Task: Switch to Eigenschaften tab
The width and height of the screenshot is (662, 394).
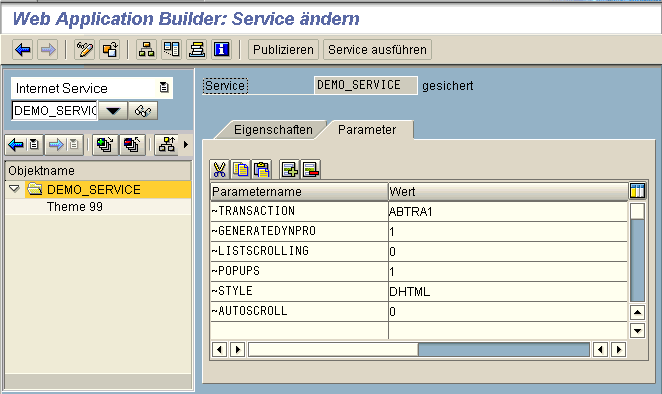Action: 273,130
